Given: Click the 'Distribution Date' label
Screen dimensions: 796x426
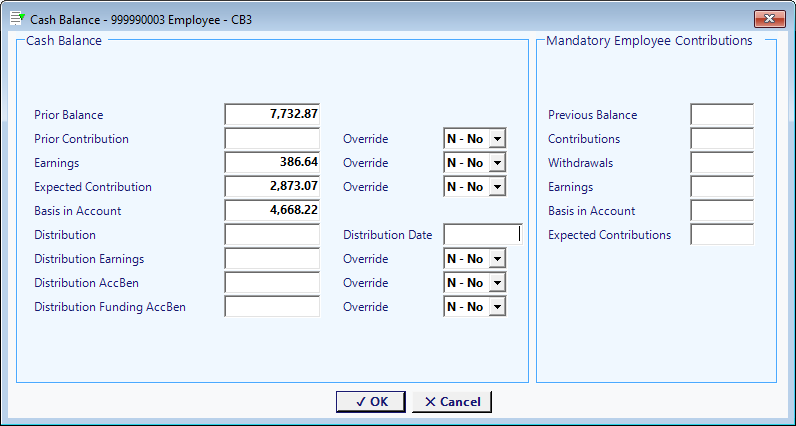Looking at the screenshot, I should 388,235.
